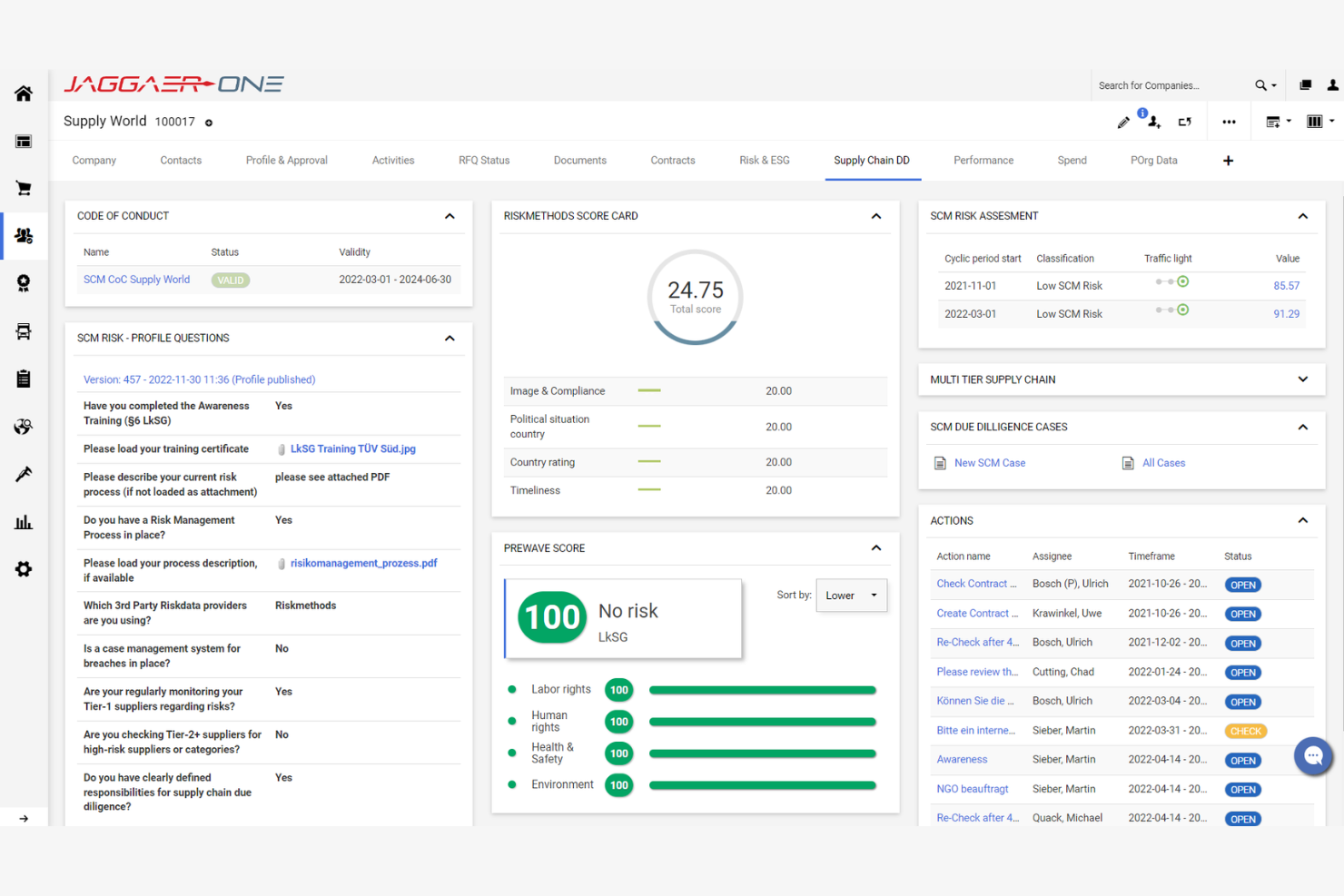The height and width of the screenshot is (896, 1344).
Task: Open the Home icon in the sidebar
Action: 24,94
